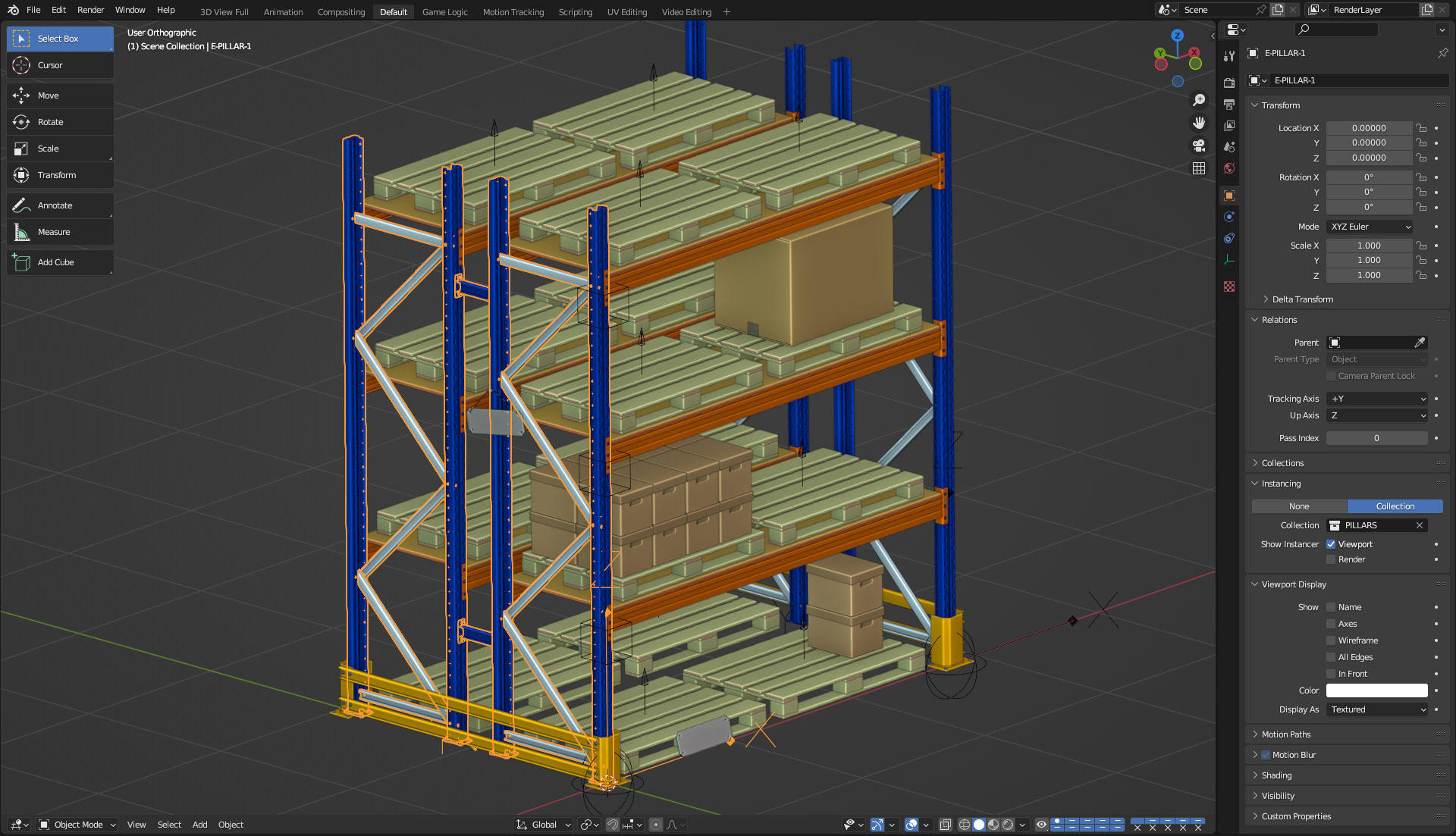This screenshot has height=836, width=1456.
Task: Switch to Animation workspace tab
Action: (x=283, y=12)
